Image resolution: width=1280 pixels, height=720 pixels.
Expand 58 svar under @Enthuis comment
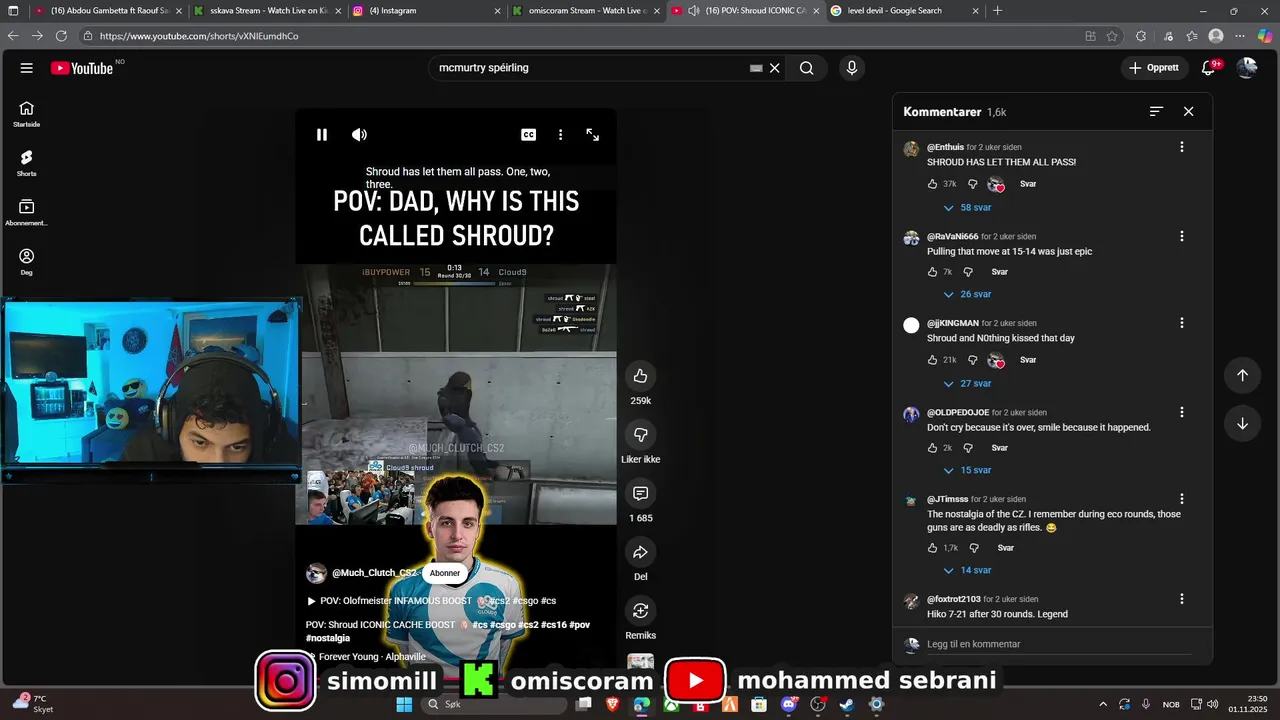pos(968,208)
